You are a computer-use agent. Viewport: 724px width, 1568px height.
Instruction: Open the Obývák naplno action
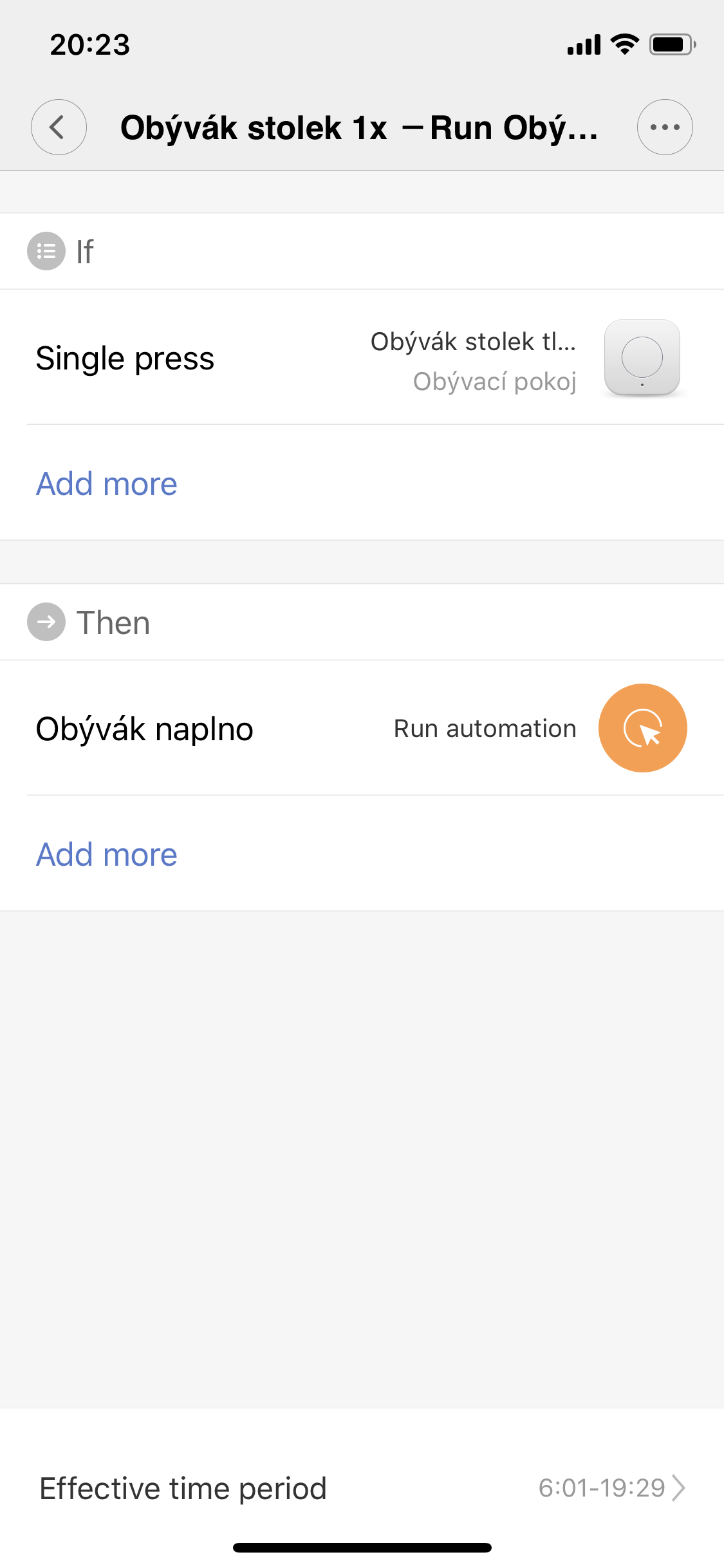click(x=145, y=729)
